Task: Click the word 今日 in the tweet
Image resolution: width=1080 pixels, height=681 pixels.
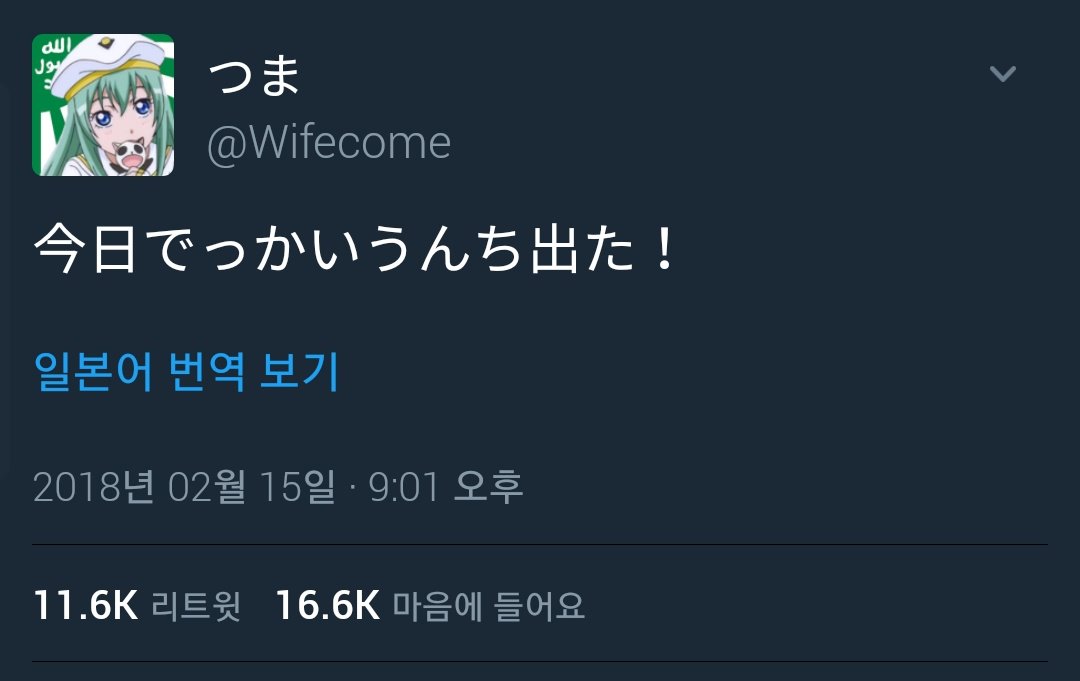Action: click(85, 249)
